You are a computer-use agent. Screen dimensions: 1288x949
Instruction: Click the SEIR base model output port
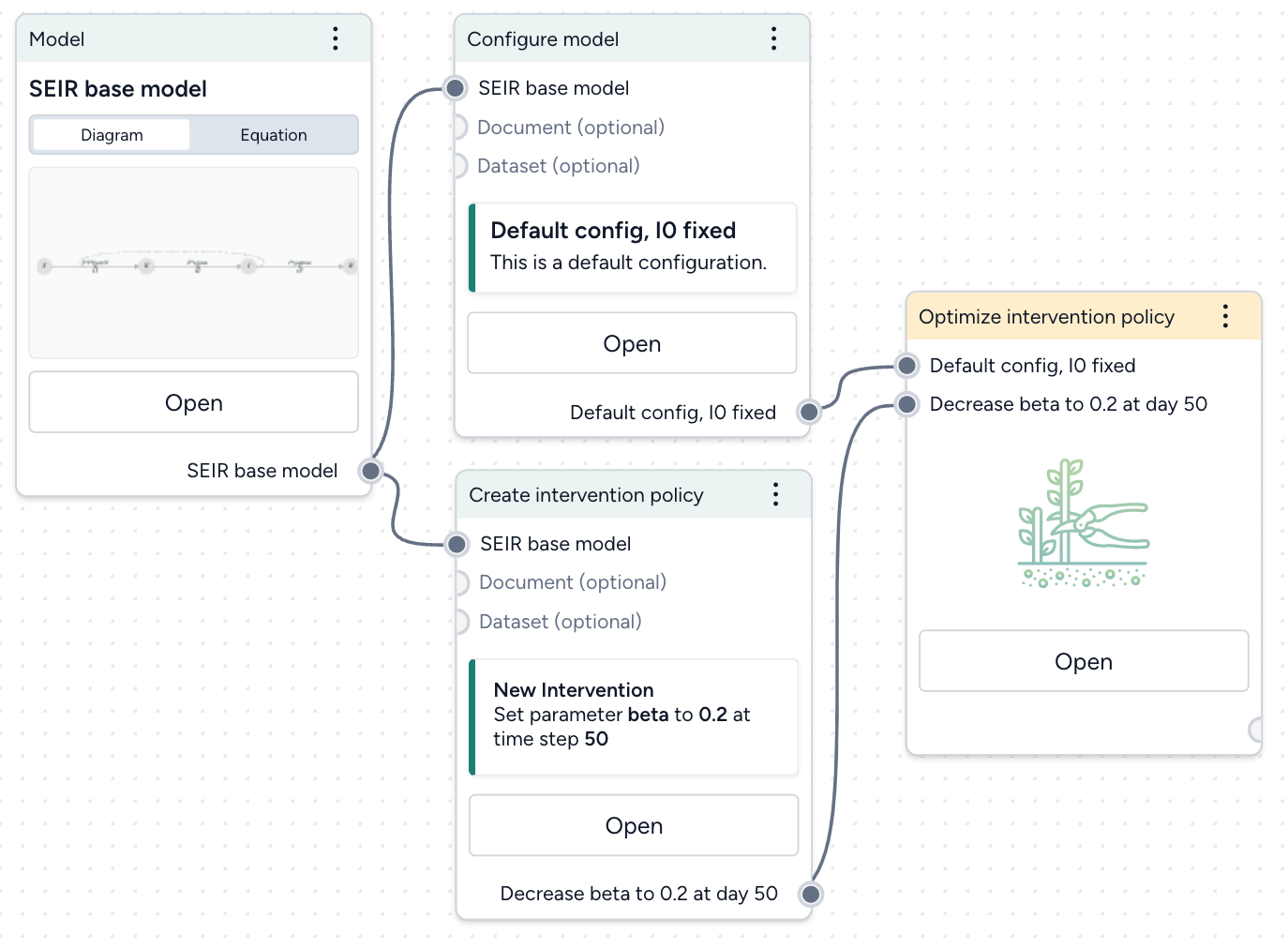pyautogui.click(x=370, y=471)
